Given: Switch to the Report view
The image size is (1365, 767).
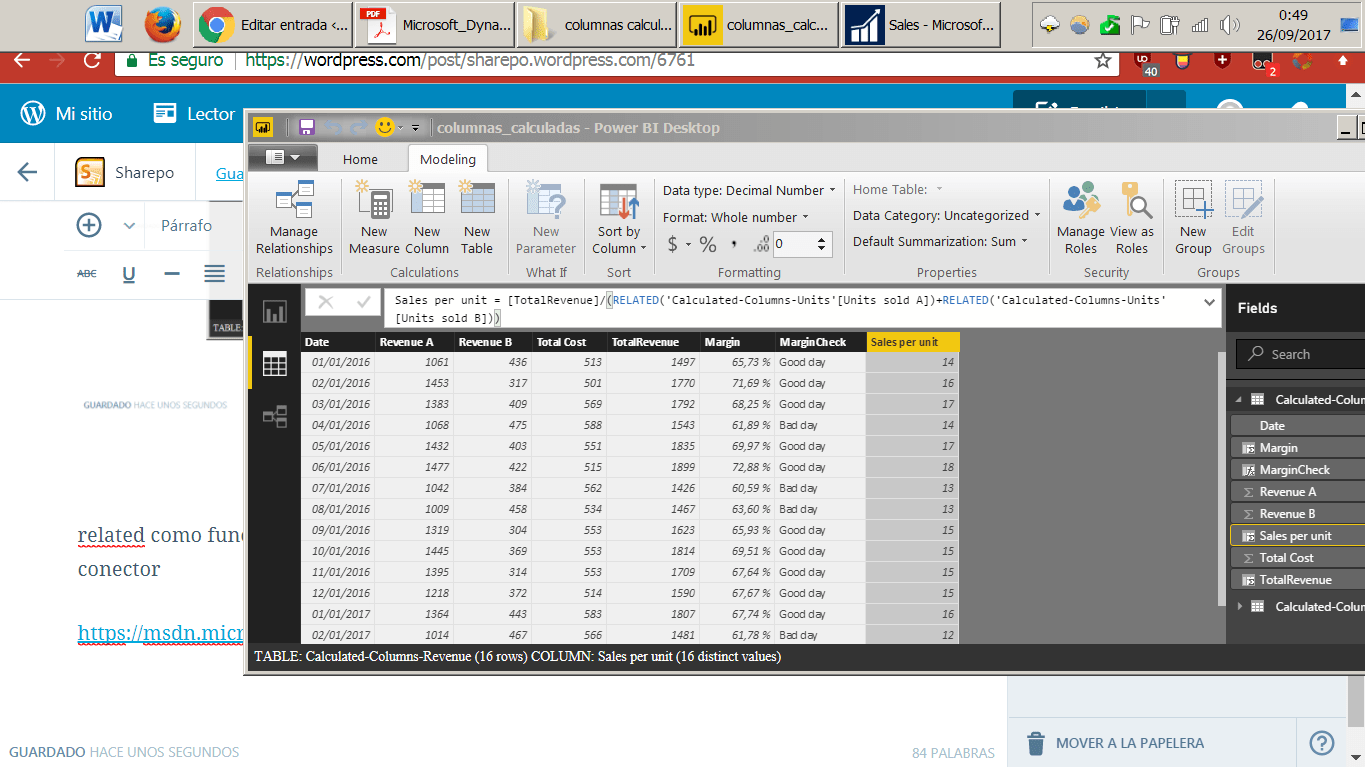Looking at the screenshot, I should pos(274,312).
